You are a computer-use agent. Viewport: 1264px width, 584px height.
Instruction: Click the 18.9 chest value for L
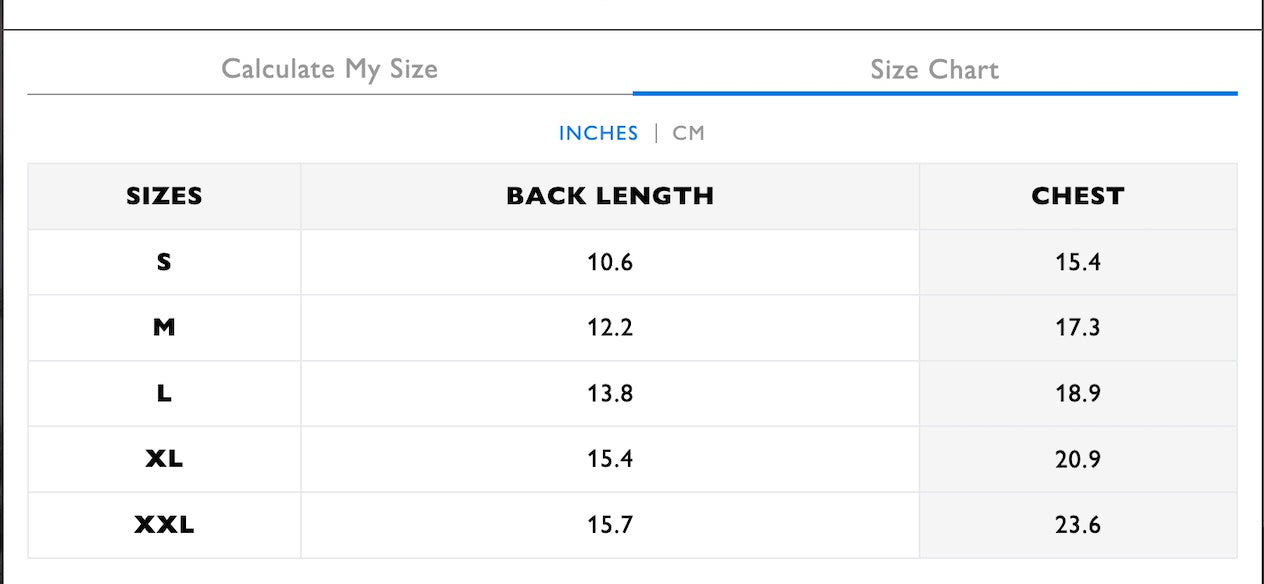[1077, 393]
